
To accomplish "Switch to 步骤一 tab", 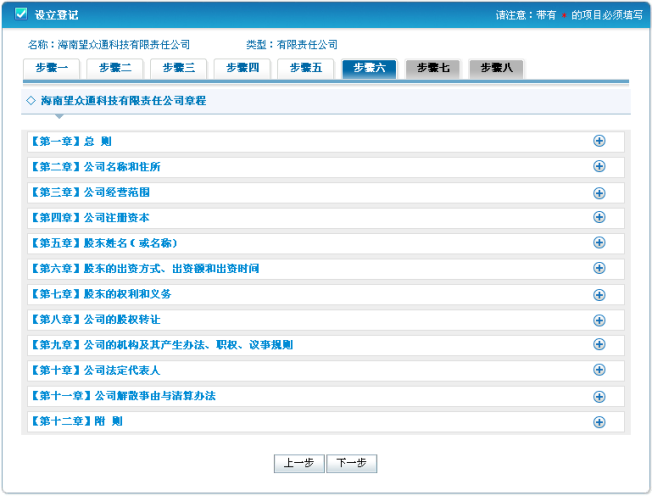I will pyautogui.click(x=50, y=68).
